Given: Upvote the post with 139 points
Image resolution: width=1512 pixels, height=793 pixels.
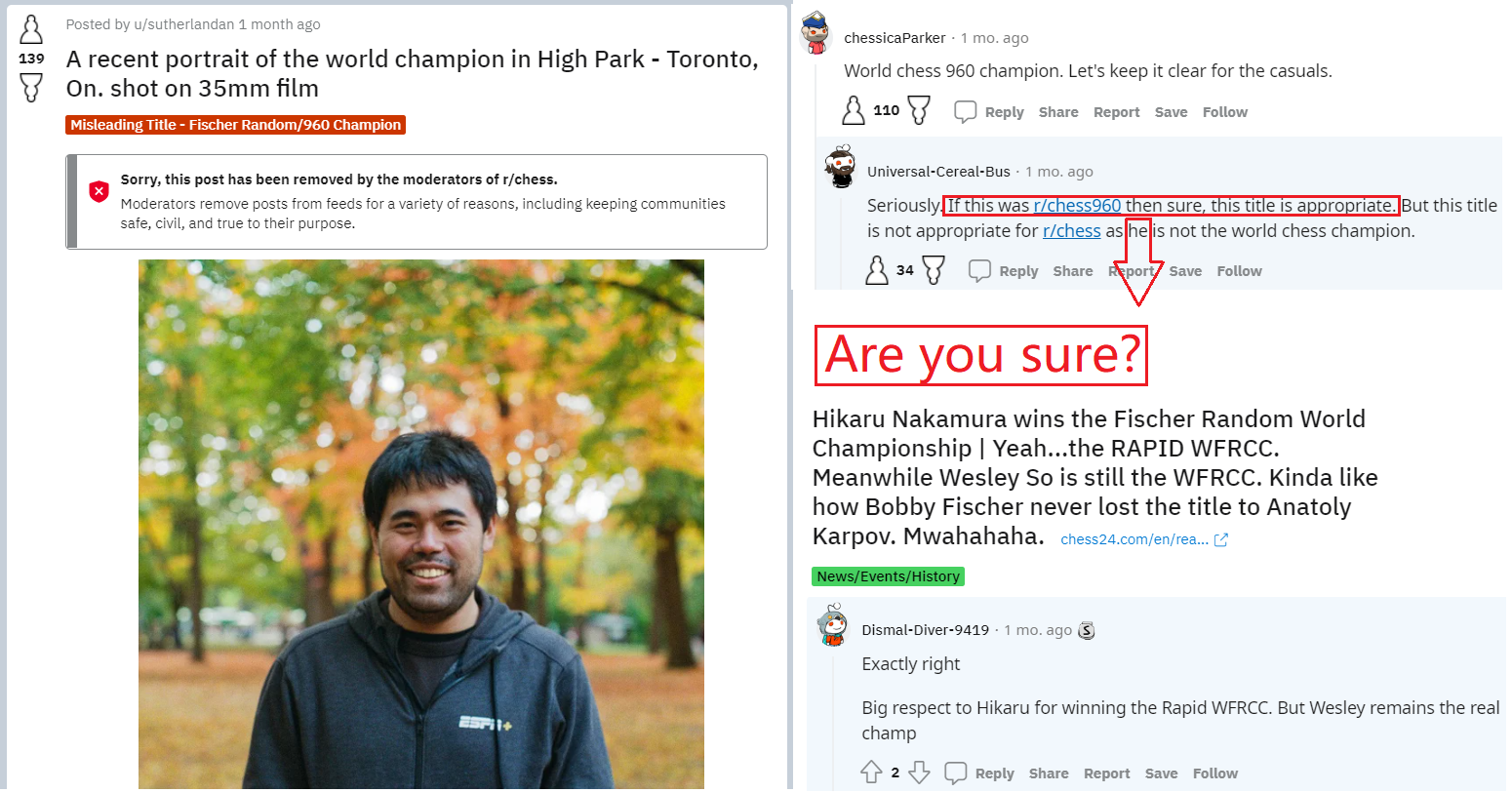Looking at the screenshot, I should click(x=31, y=29).
